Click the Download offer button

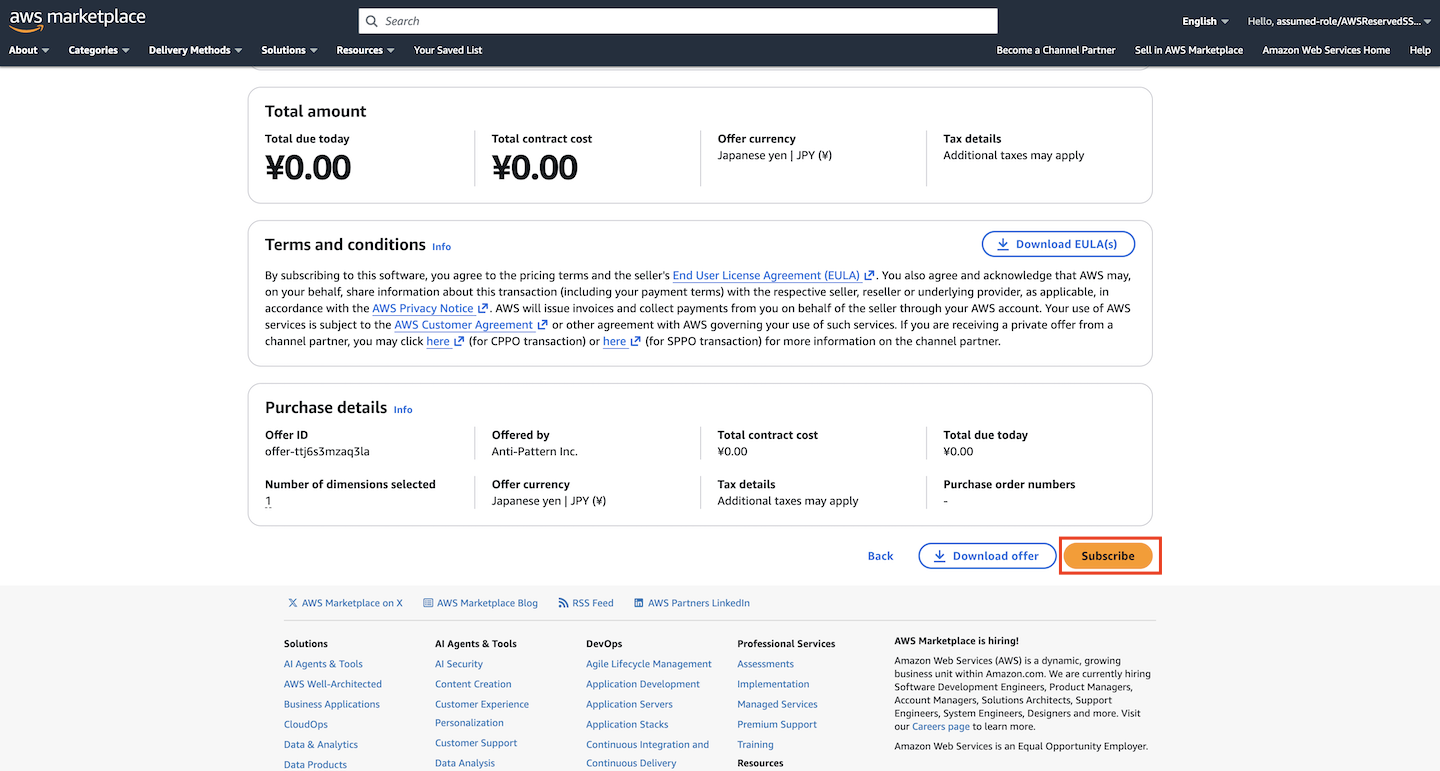pos(986,556)
